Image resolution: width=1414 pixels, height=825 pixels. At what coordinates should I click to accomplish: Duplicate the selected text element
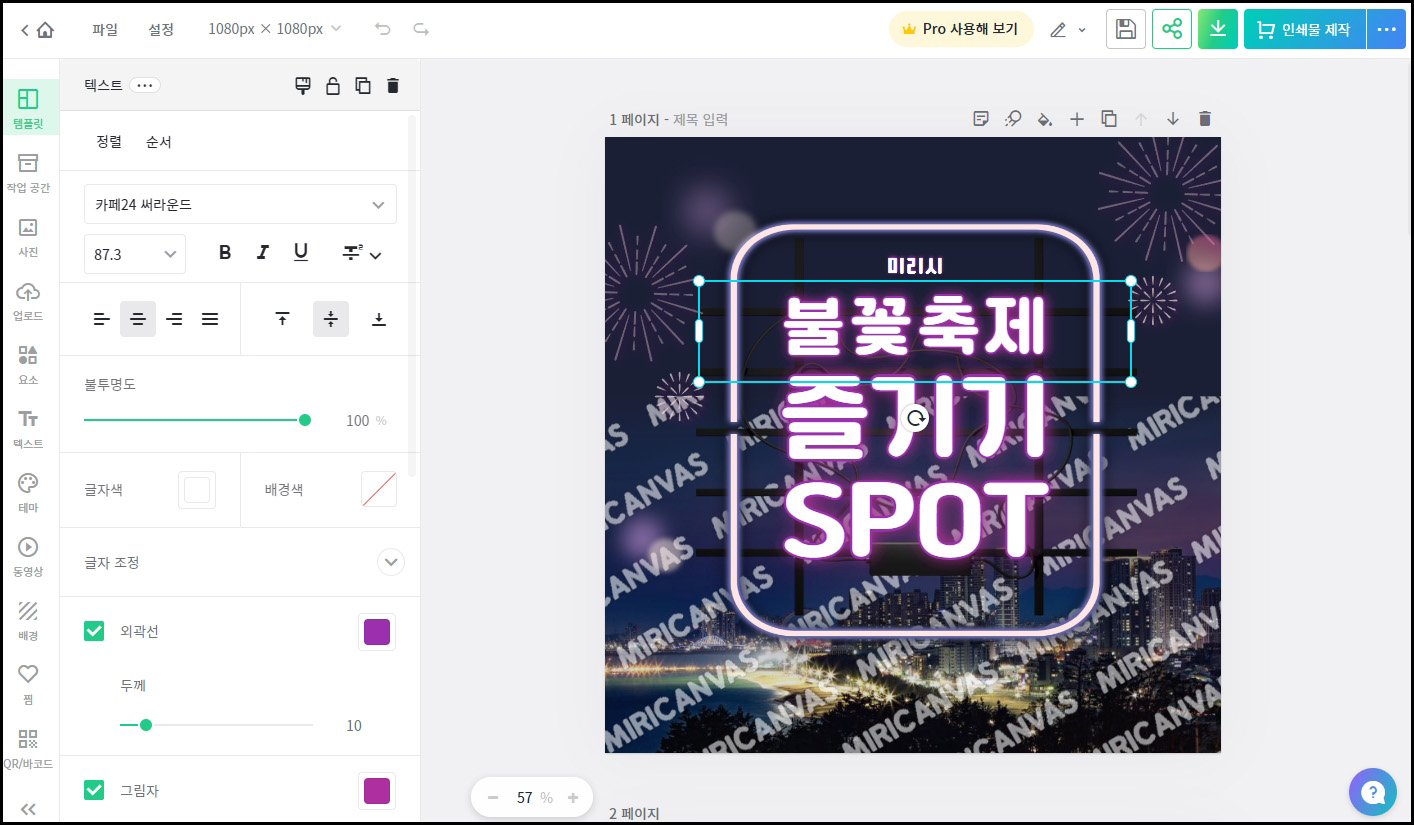pyautogui.click(x=363, y=85)
